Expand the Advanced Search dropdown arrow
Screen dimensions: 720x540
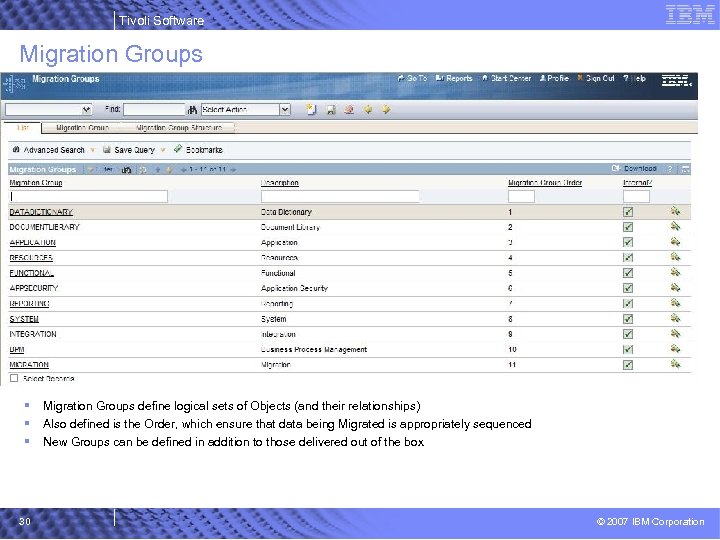click(x=93, y=150)
